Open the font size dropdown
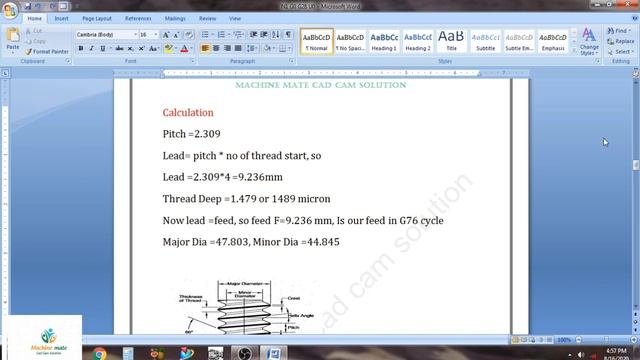The width and height of the screenshot is (640, 360). pyautogui.click(x=156, y=35)
